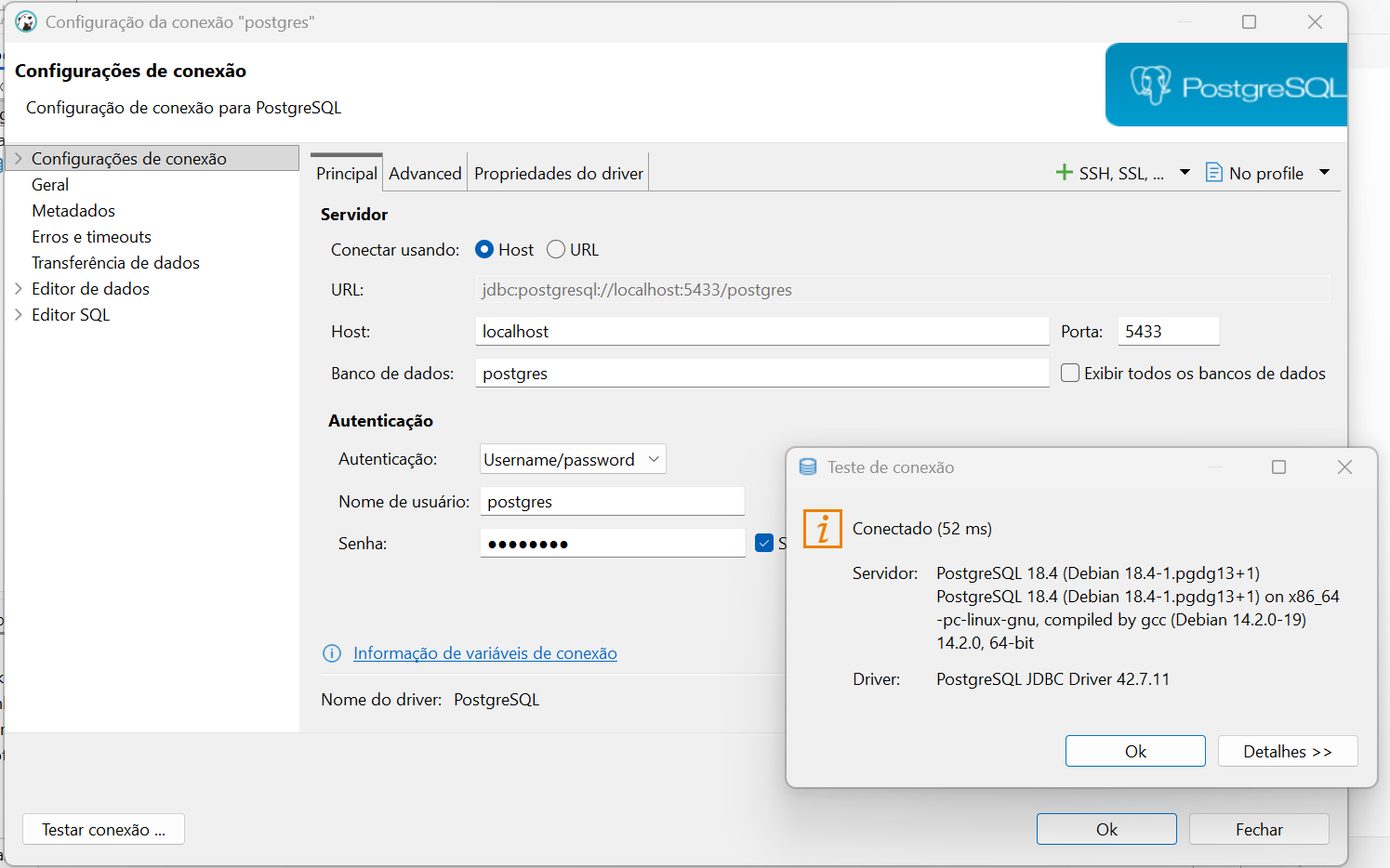Click the info icon beside connection variables link
The width and height of the screenshot is (1390, 868).
pos(331,653)
